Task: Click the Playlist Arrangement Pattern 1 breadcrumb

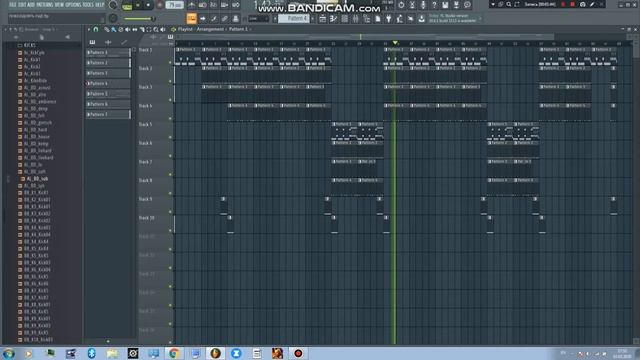Action: pyautogui.click(x=213, y=29)
